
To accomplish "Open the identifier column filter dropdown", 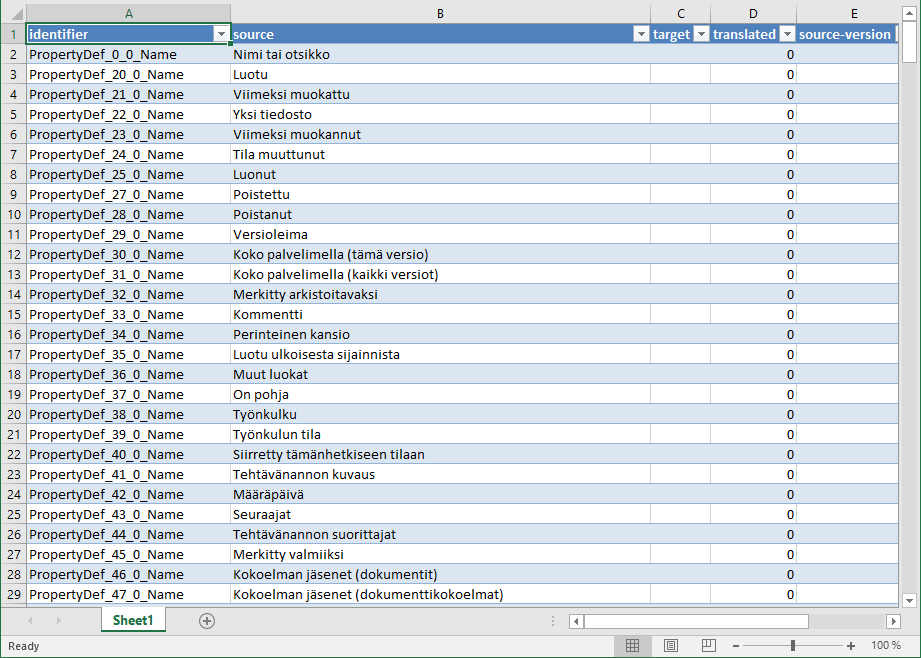I will point(221,34).
